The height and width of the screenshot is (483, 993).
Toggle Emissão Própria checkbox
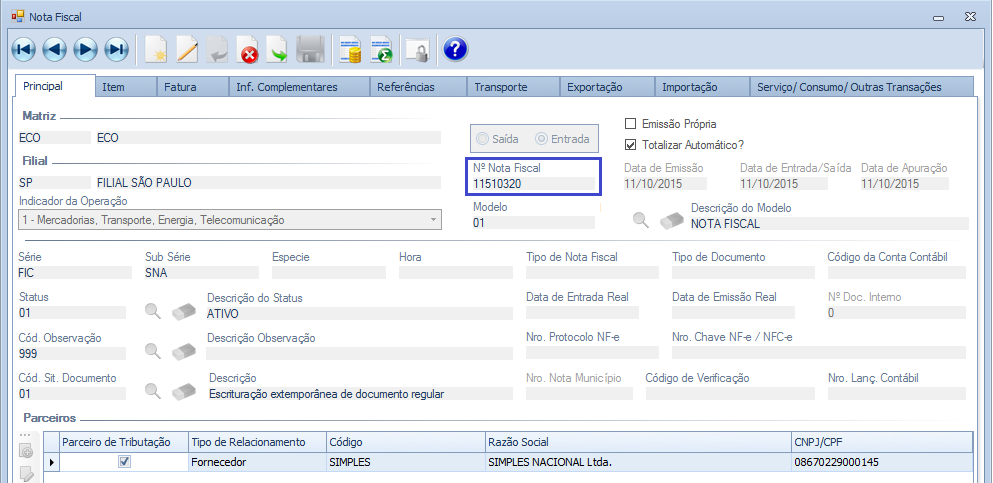coord(630,124)
